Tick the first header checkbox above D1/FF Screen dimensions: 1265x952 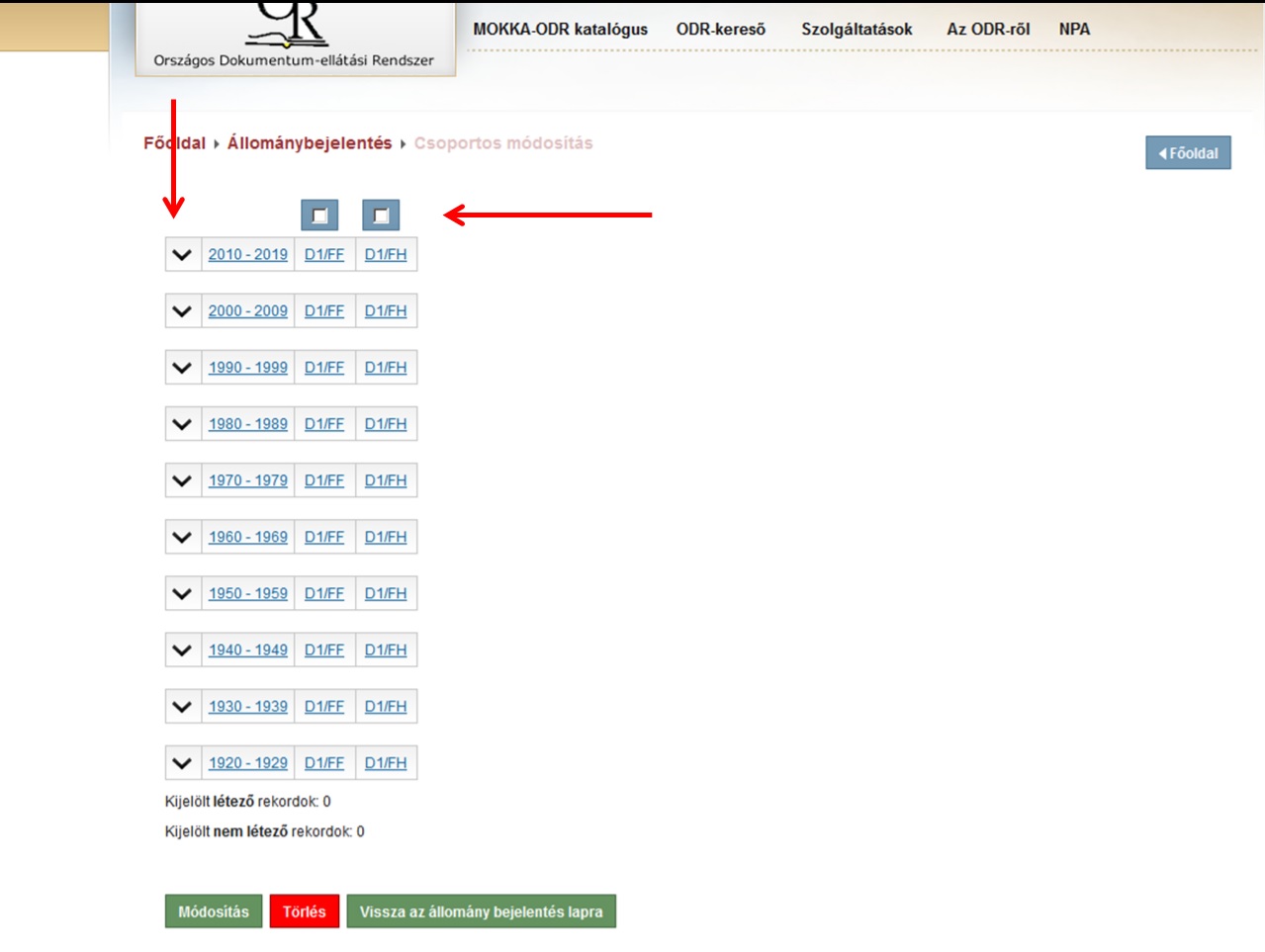click(319, 216)
